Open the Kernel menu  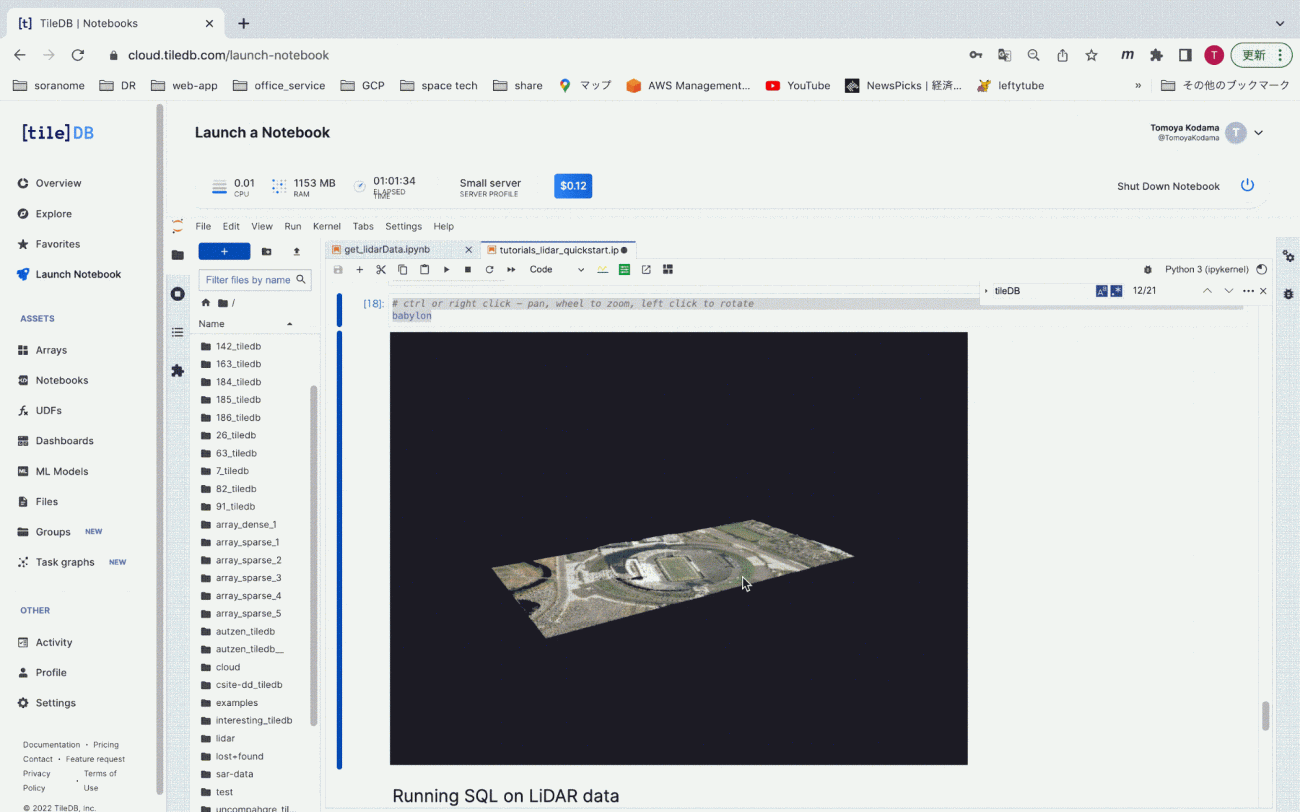click(x=326, y=226)
